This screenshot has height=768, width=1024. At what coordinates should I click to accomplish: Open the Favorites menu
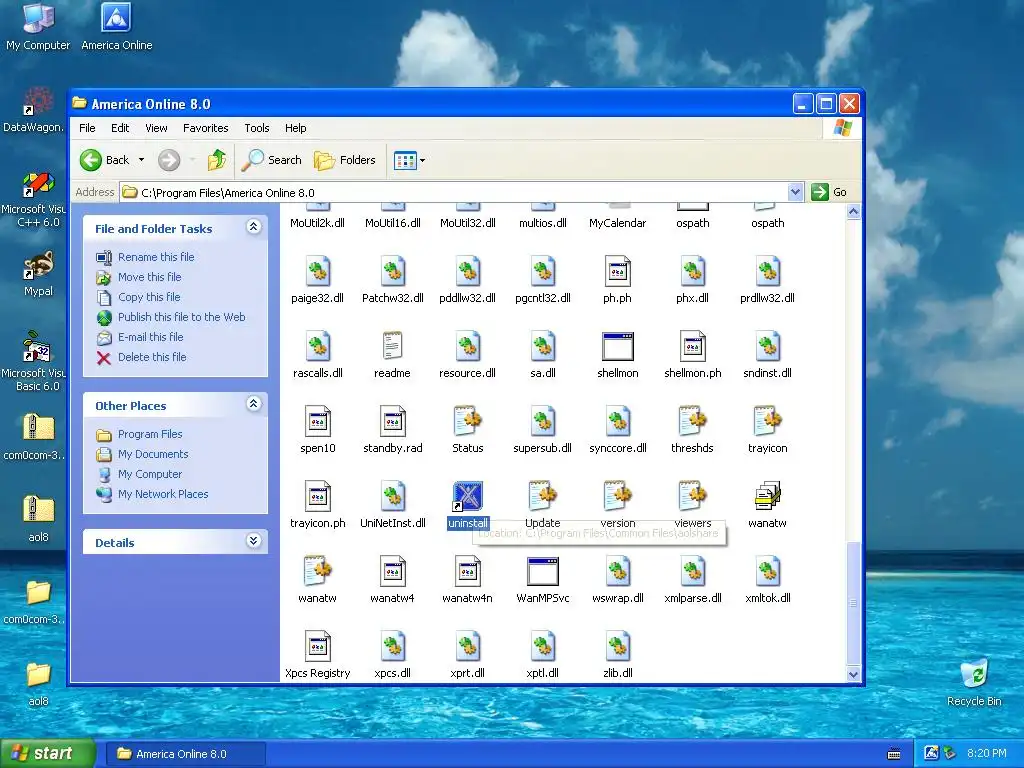206,128
